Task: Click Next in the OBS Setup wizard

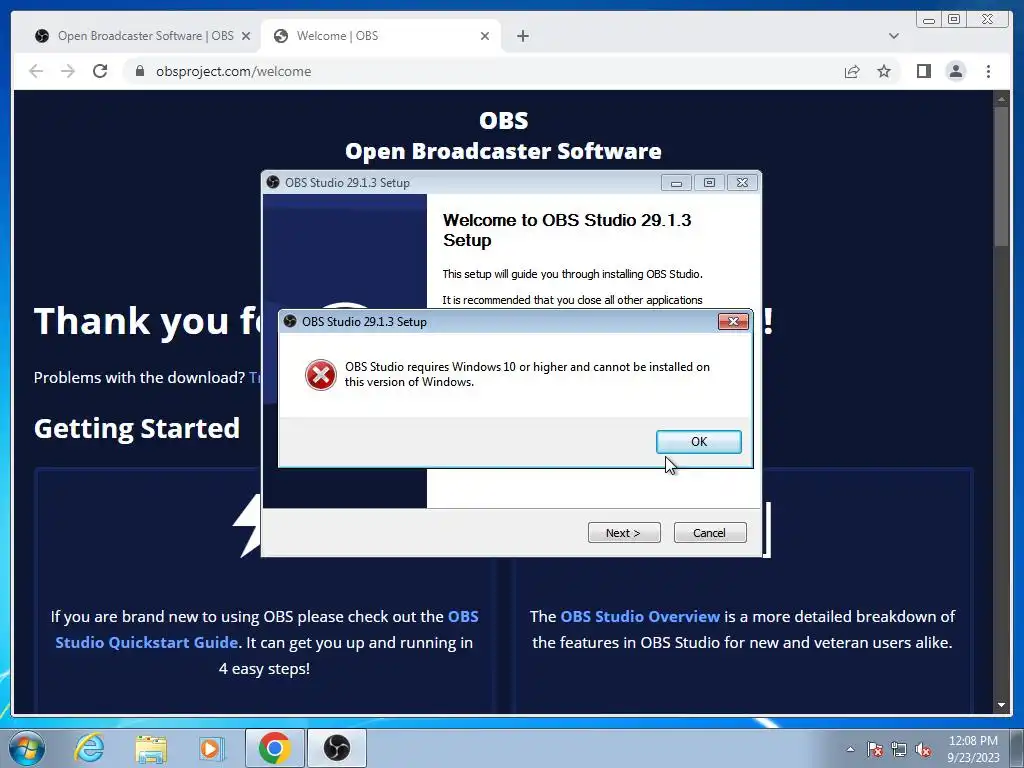Action: point(624,533)
